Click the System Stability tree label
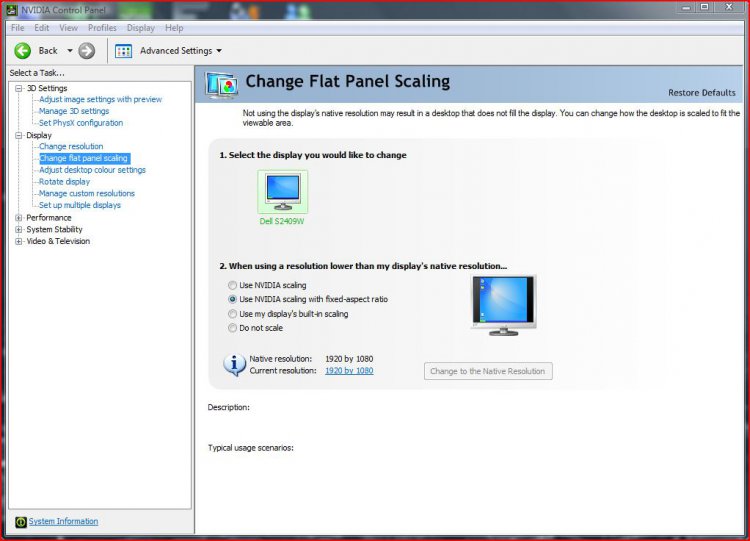This screenshot has height=541, width=750. click(55, 230)
